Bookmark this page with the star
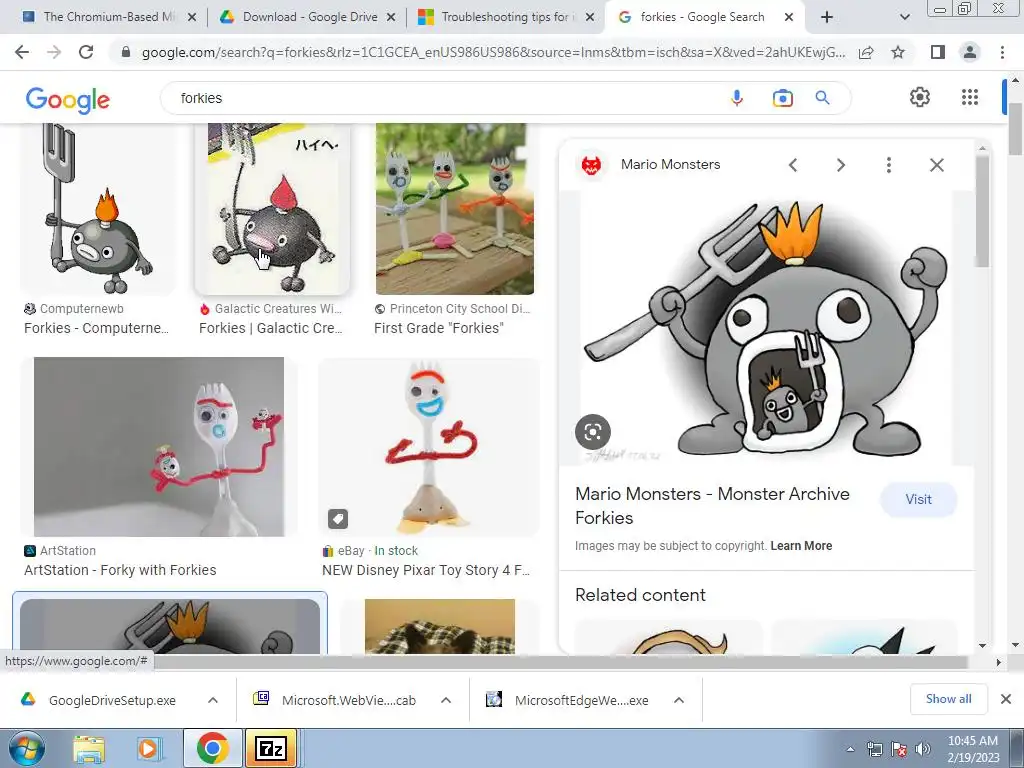 (898, 52)
